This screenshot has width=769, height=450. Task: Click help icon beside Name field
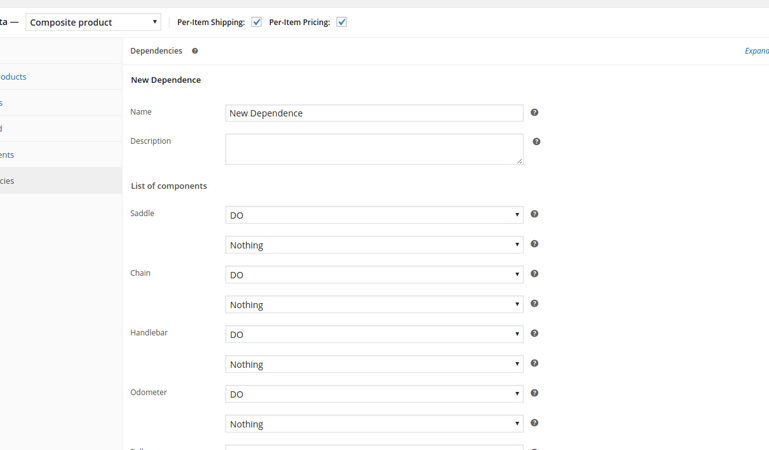[535, 113]
